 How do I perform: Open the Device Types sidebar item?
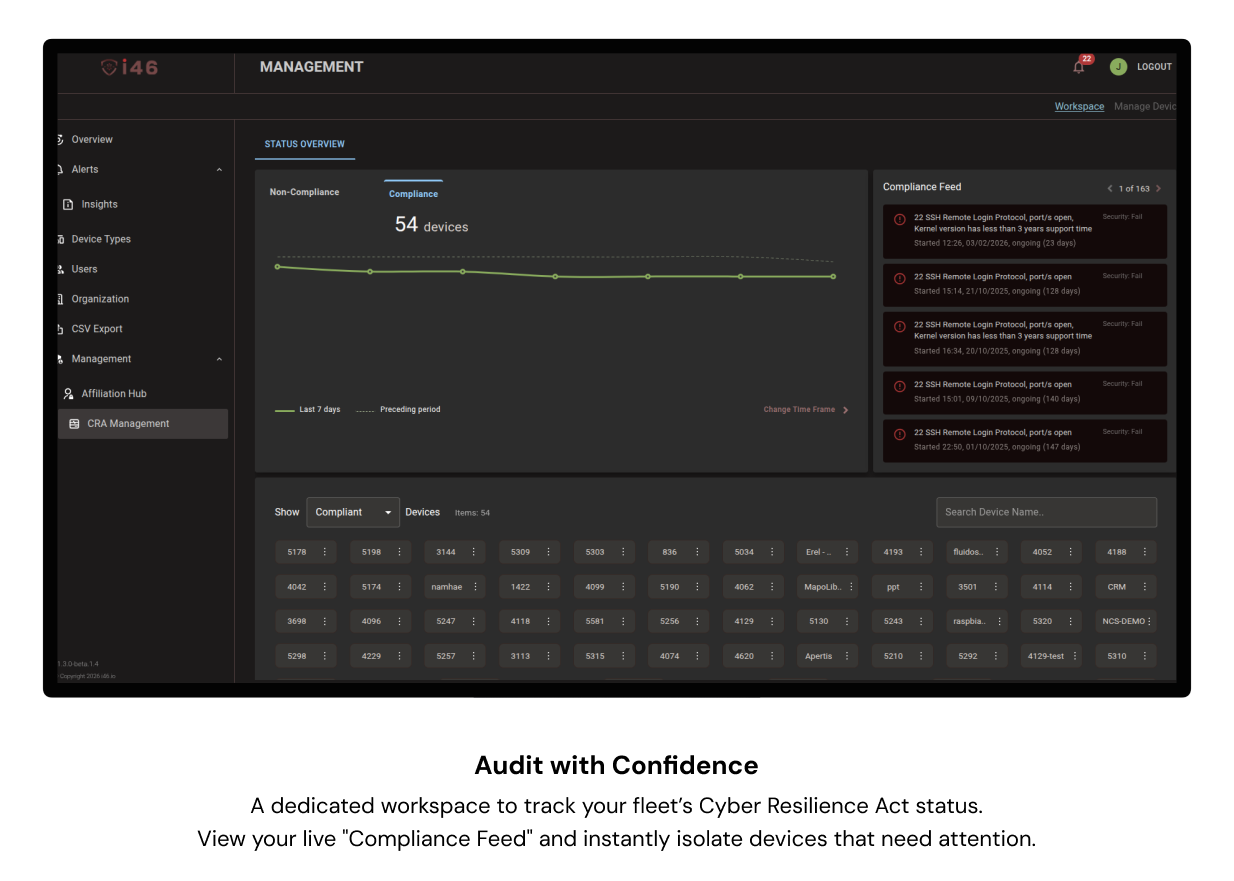(x=101, y=240)
